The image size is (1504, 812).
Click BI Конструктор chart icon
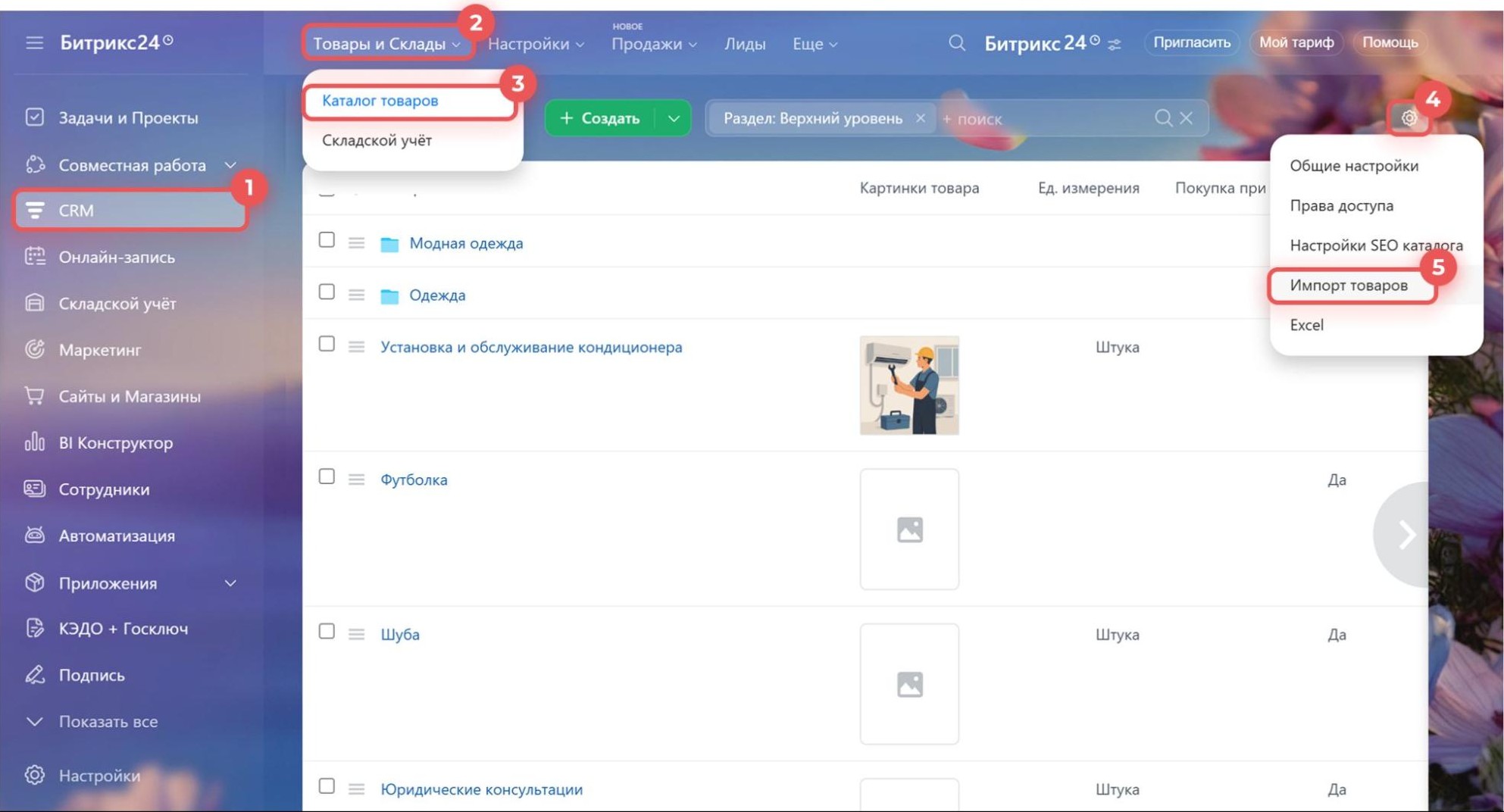(35, 442)
